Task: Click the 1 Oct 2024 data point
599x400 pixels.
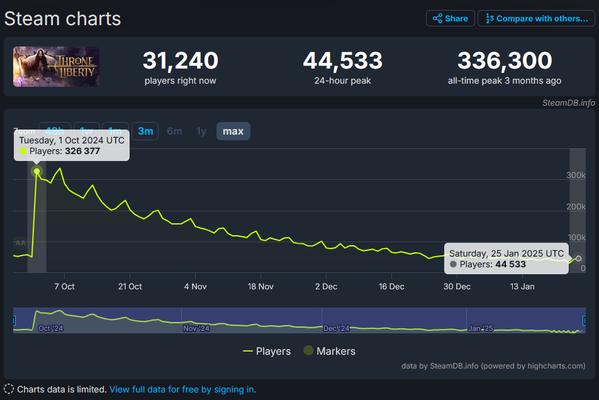Action: tap(37, 171)
